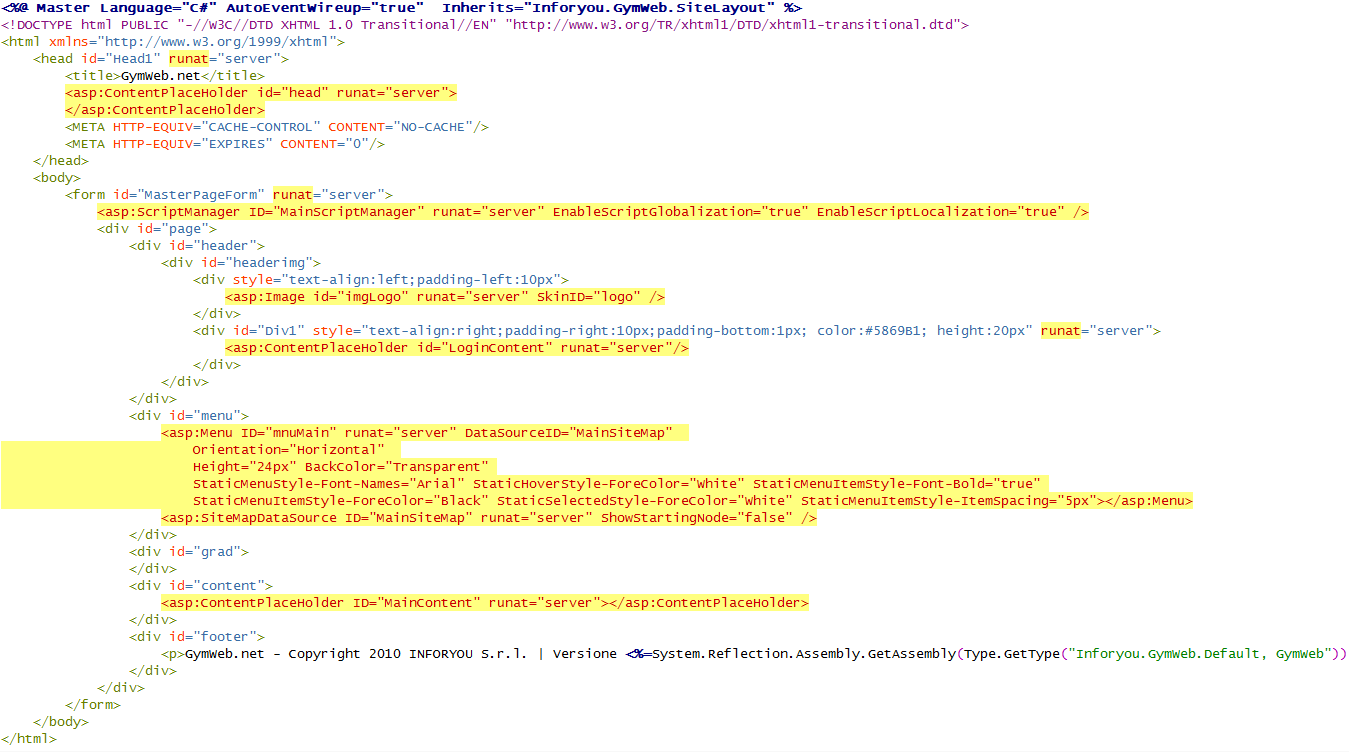
Task: Click the div id="grad" tag
Action: pyautogui.click(x=189, y=551)
